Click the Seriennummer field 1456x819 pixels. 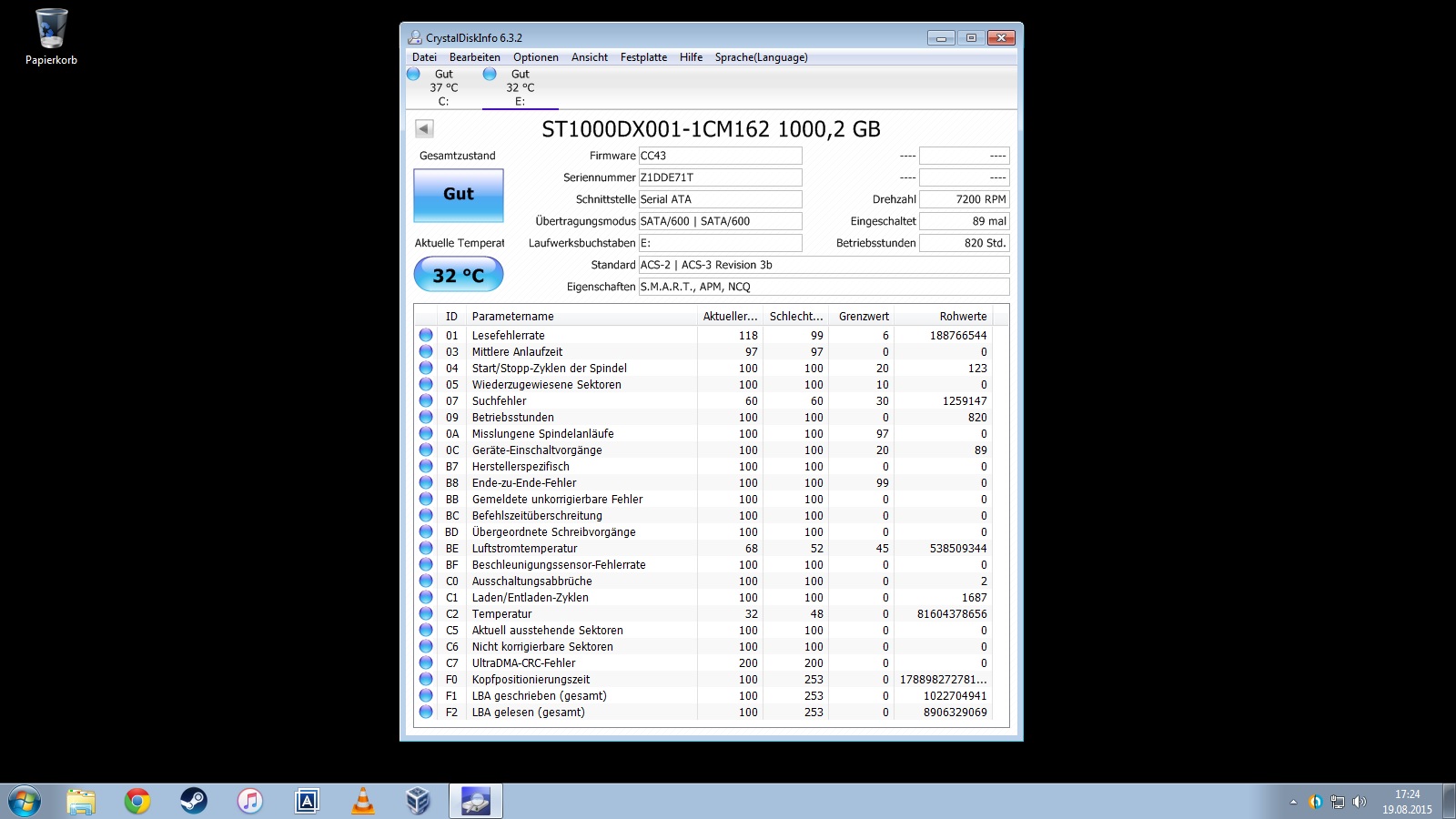720,177
